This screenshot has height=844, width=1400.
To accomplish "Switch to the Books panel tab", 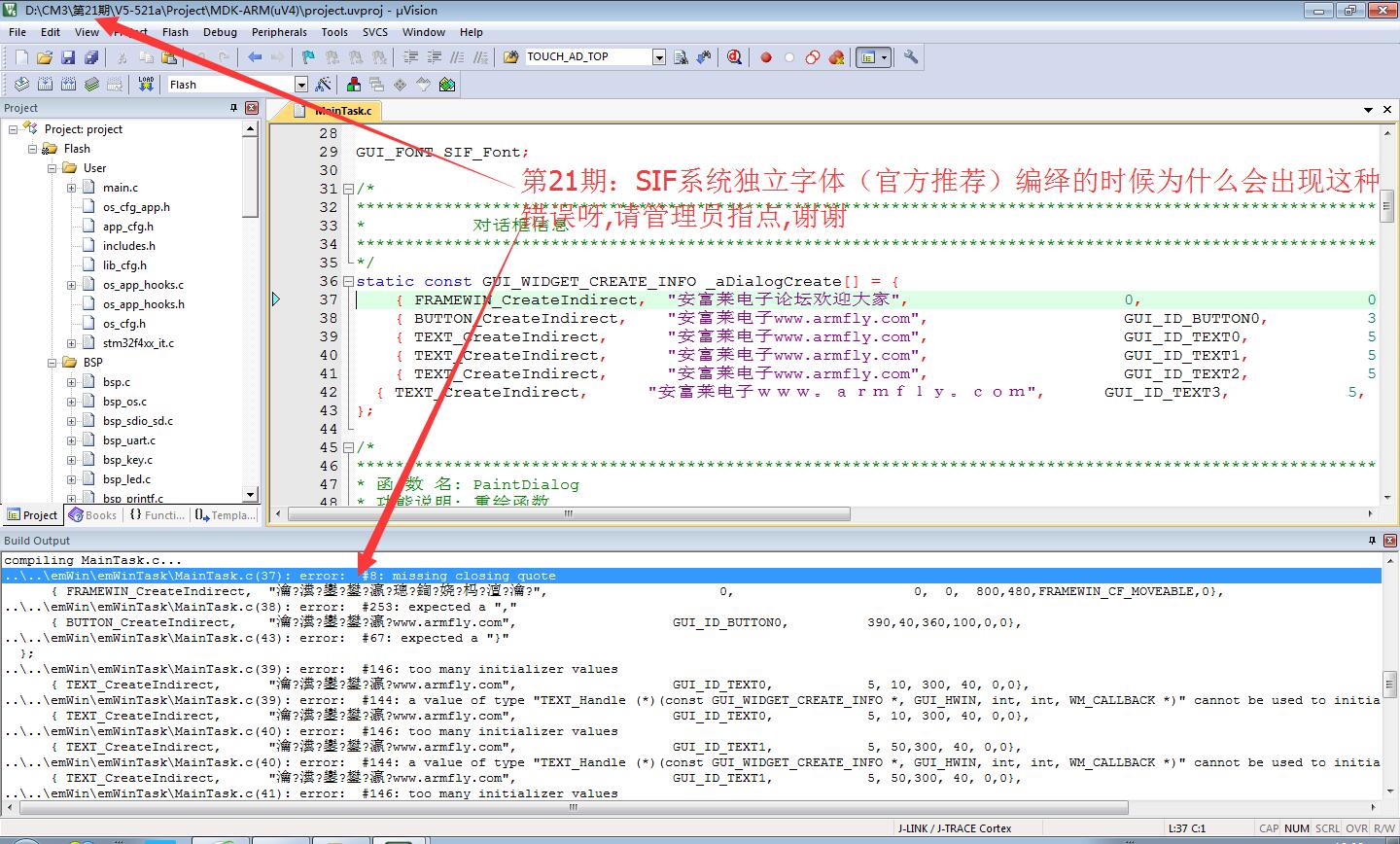I will tap(92, 515).
